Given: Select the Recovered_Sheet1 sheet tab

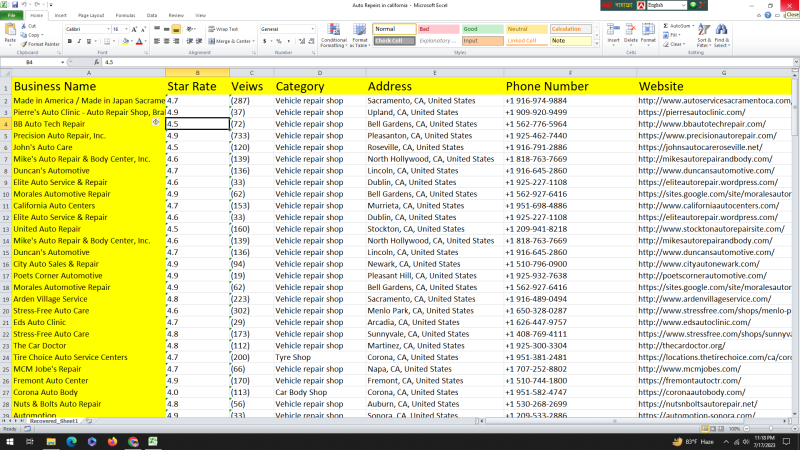Looking at the screenshot, I should click(54, 421).
